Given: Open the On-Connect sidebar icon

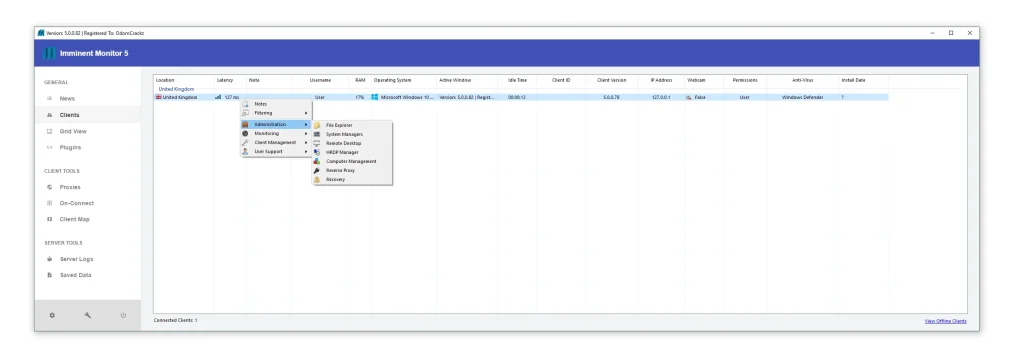Looking at the screenshot, I should (x=50, y=203).
